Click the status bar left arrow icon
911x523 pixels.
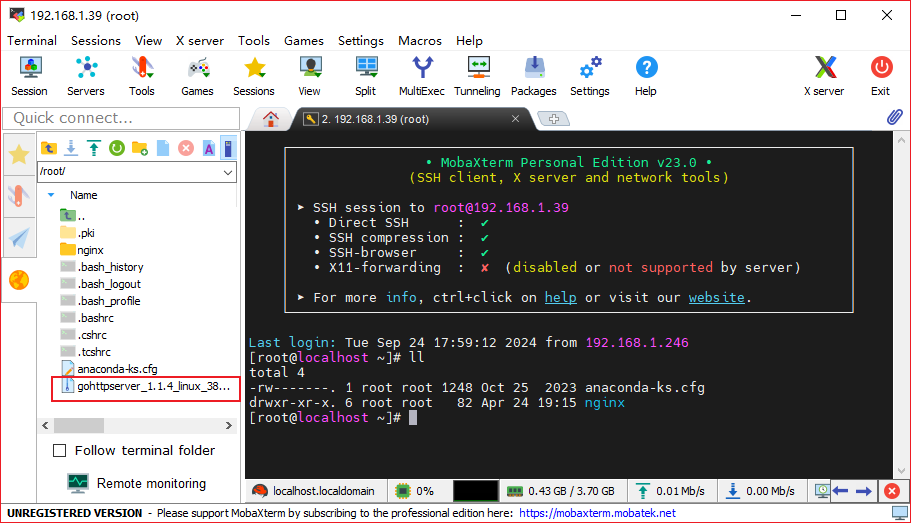pyautogui.click(x=841, y=491)
